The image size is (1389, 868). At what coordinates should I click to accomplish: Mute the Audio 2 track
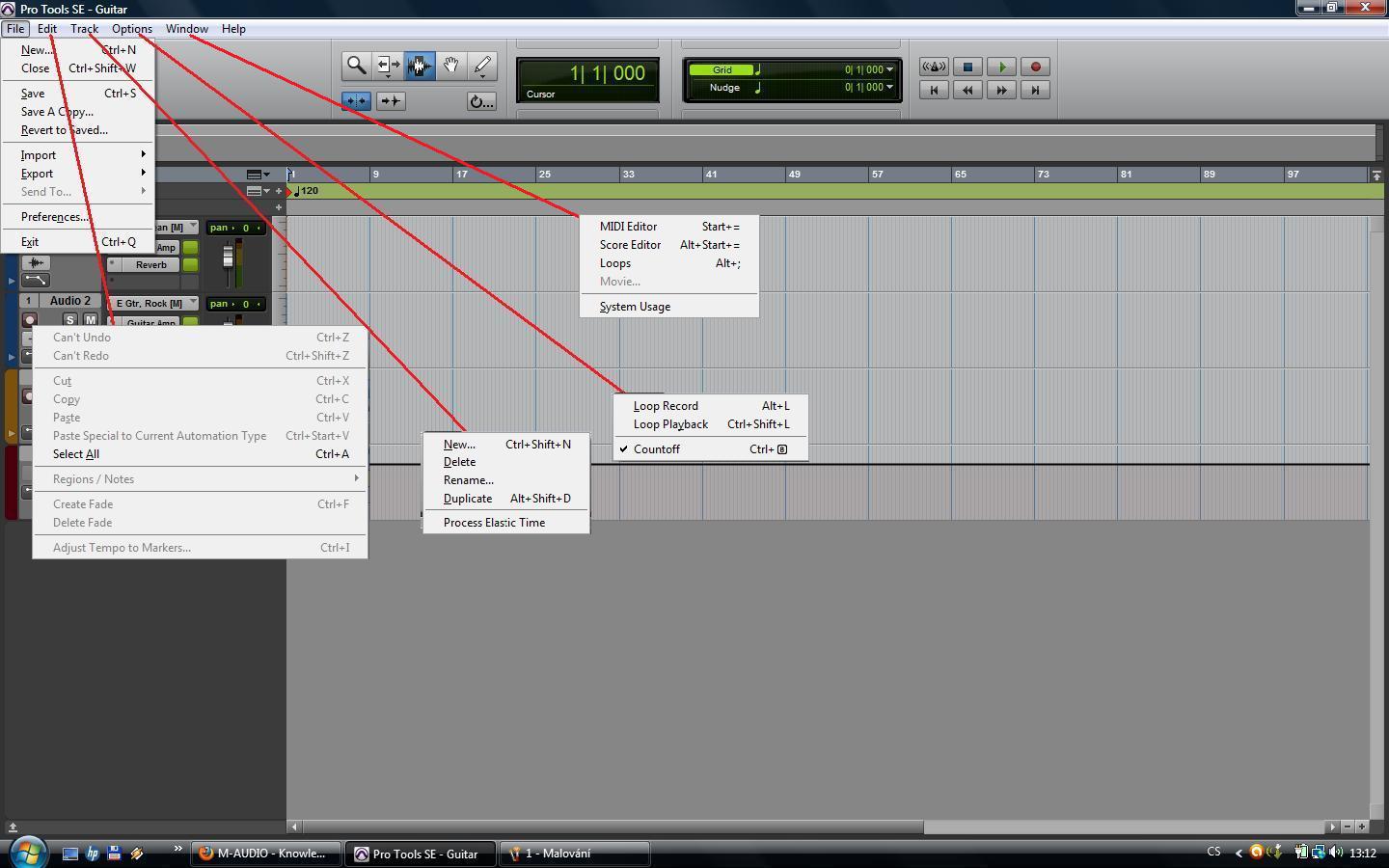pyautogui.click(x=90, y=319)
